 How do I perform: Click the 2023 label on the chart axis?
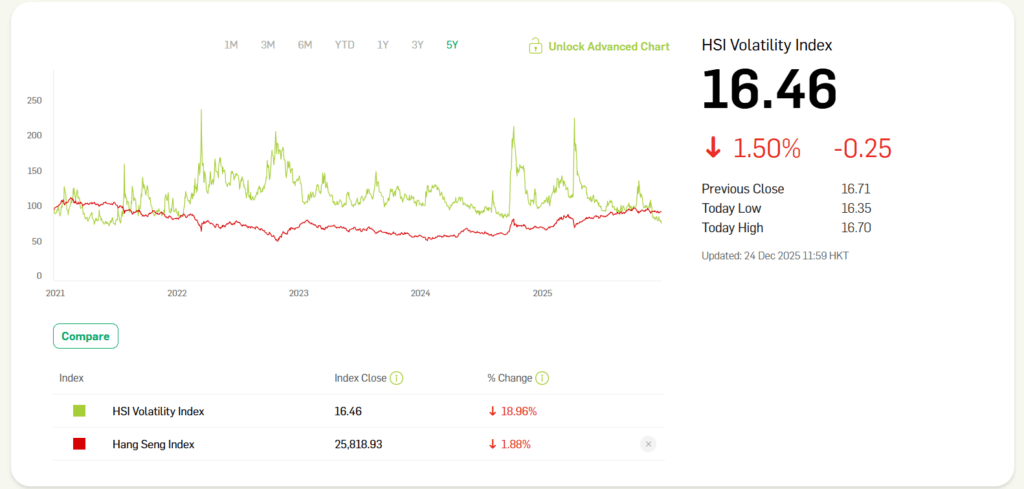[x=298, y=293]
